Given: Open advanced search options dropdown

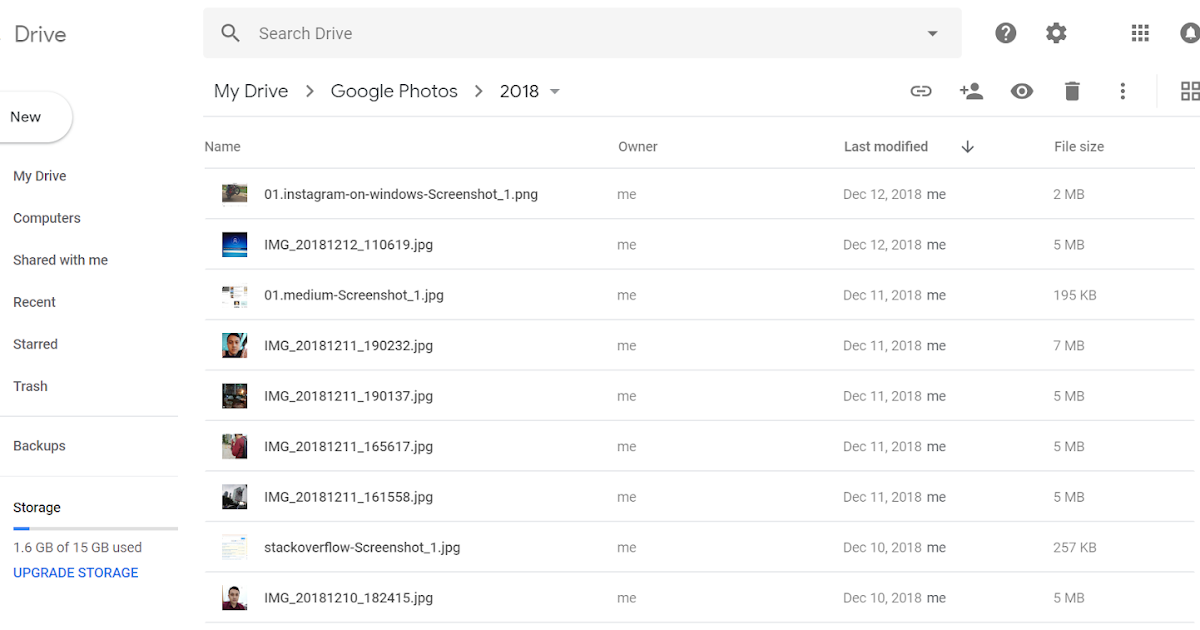Looking at the screenshot, I should click(932, 32).
